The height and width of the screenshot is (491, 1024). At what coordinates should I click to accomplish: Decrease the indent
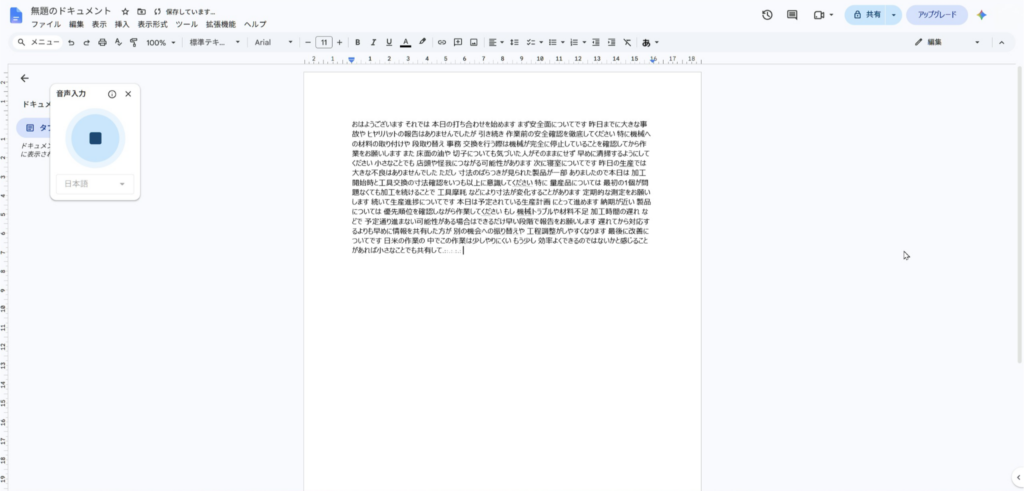coord(596,42)
